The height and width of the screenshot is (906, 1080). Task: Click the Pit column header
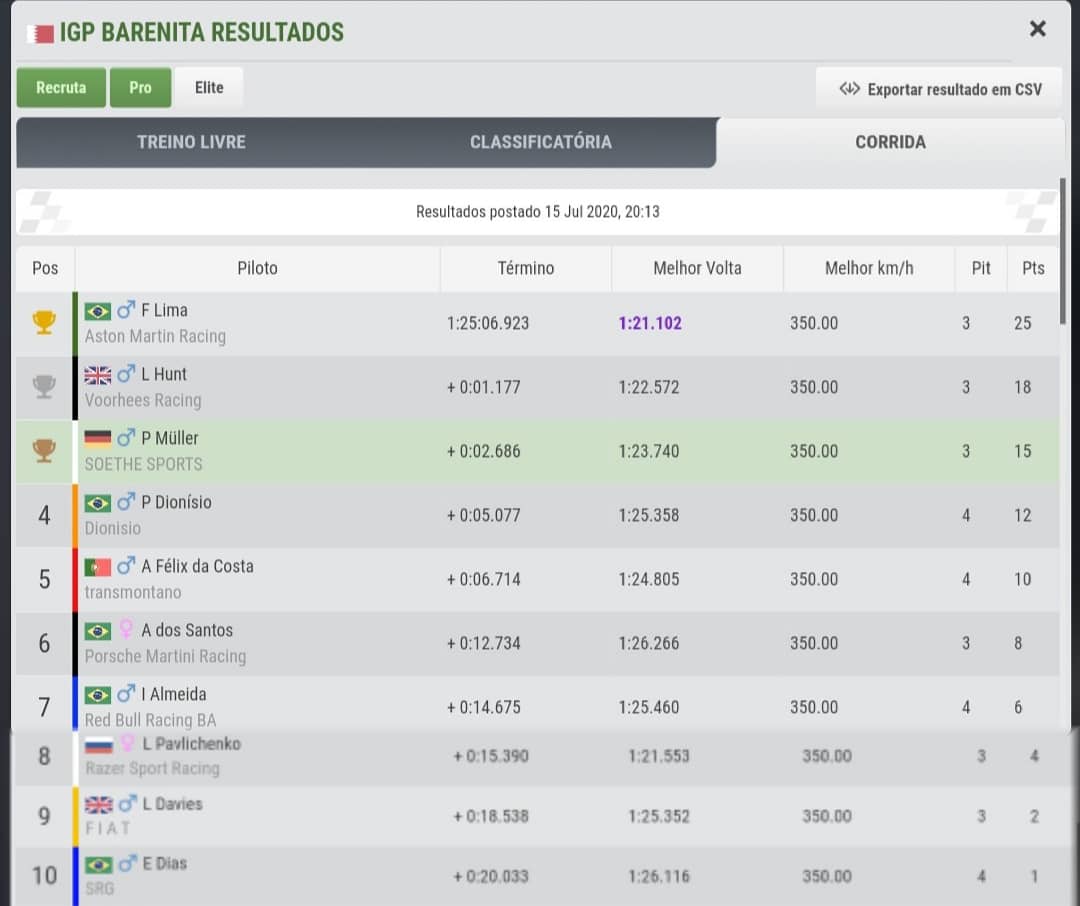[x=981, y=268]
